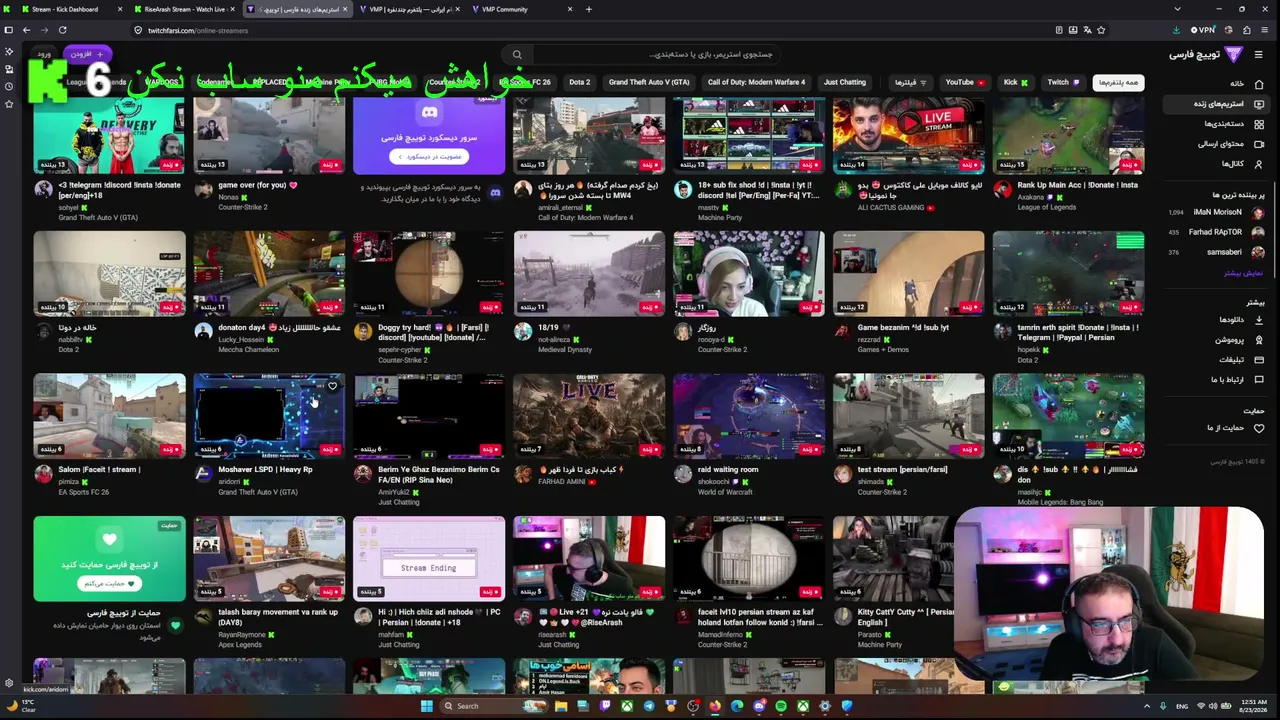Open the Windows Start menu
The height and width of the screenshot is (720, 1280).
(427, 706)
